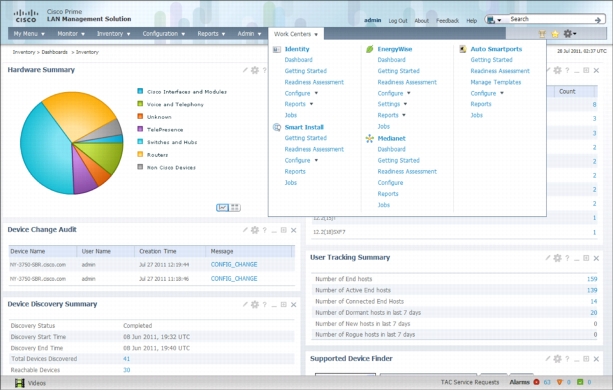Expand Smart Install Configure submenu
Viewport: 614px width, 391px height.
click(x=316, y=160)
